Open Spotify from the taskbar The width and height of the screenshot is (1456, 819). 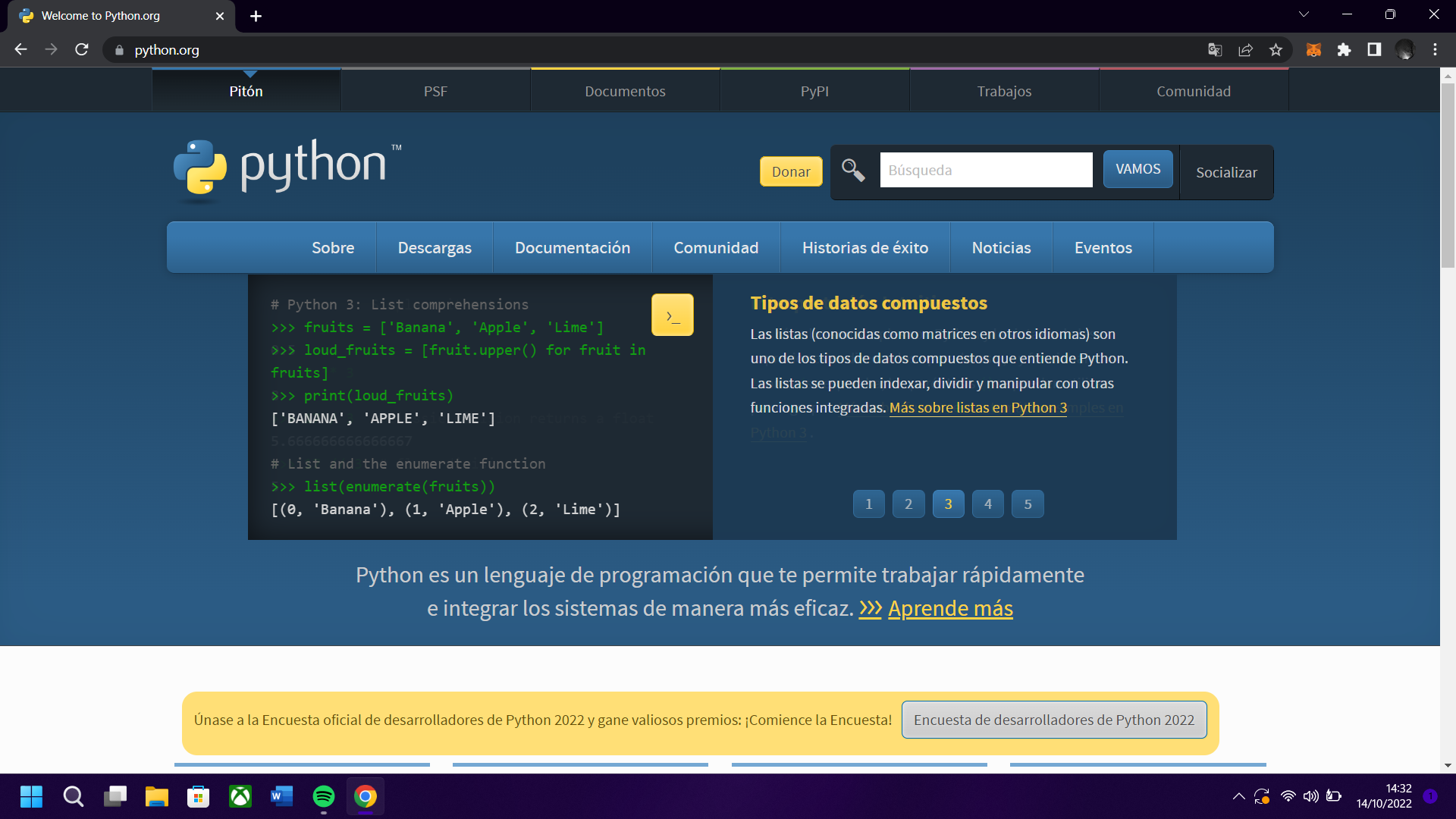[324, 796]
